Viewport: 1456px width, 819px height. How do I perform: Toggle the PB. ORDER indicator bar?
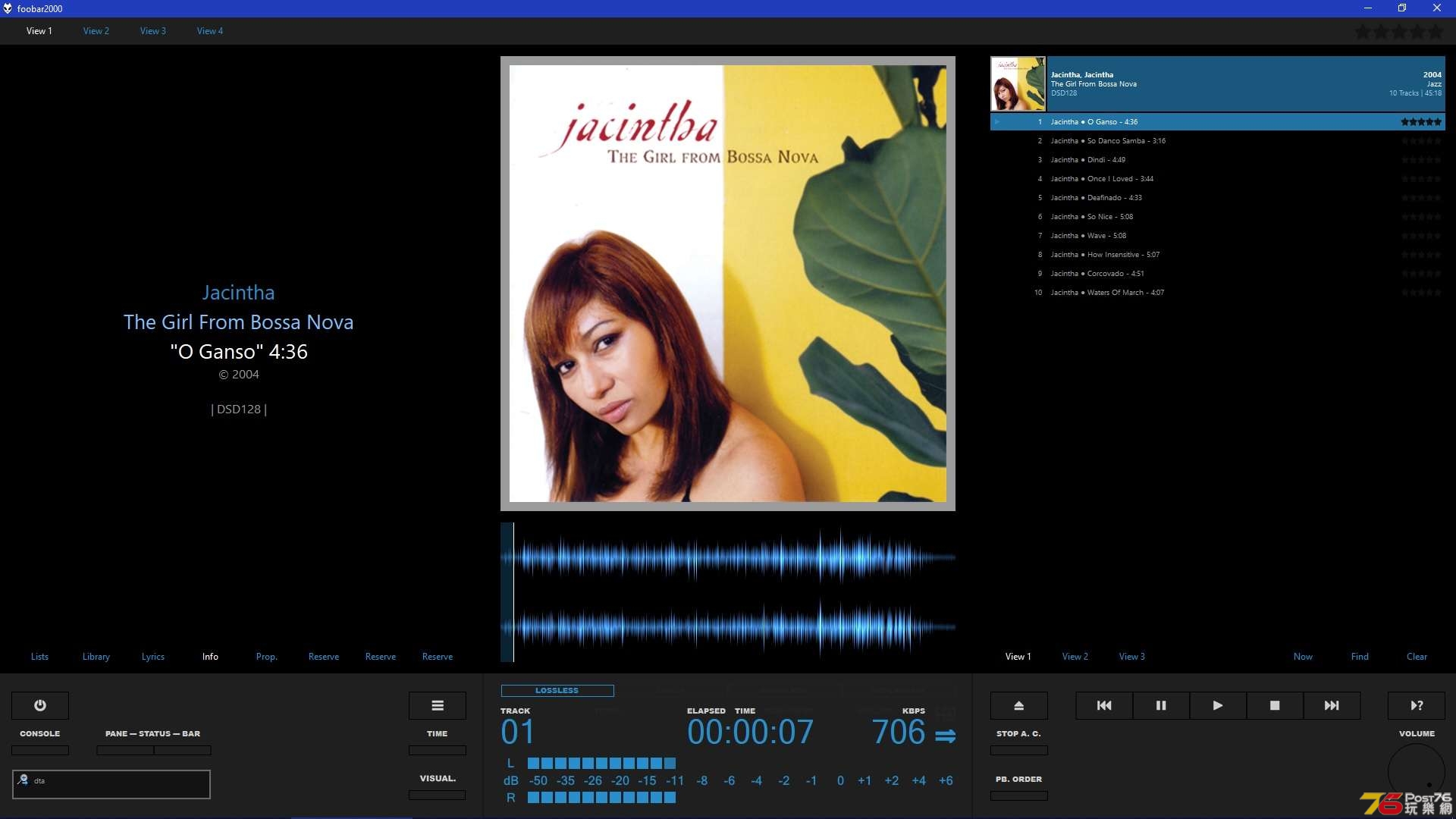(x=1019, y=795)
